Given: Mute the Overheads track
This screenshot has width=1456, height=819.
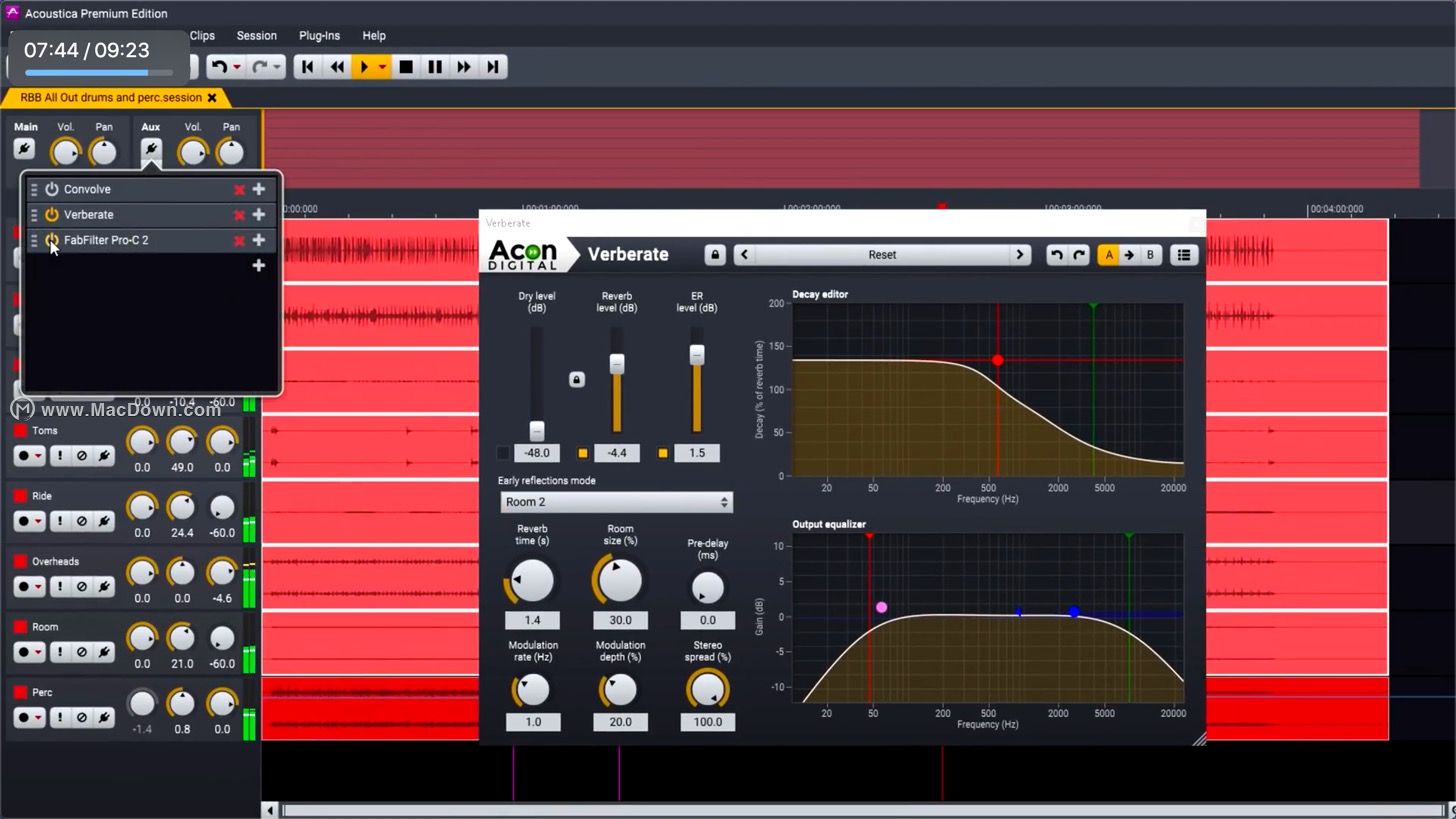Looking at the screenshot, I should coord(82,587).
